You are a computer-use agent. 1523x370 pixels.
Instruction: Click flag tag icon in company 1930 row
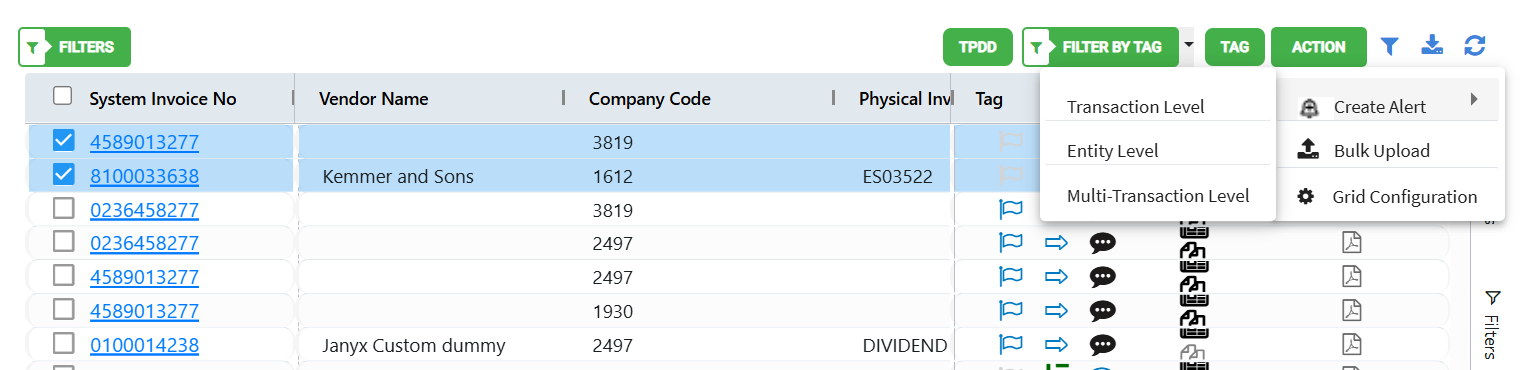(1011, 310)
